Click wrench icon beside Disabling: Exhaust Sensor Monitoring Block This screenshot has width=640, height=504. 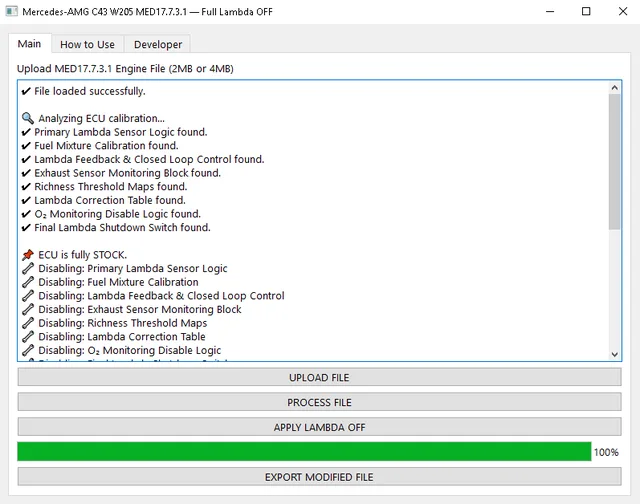pyautogui.click(x=27, y=310)
